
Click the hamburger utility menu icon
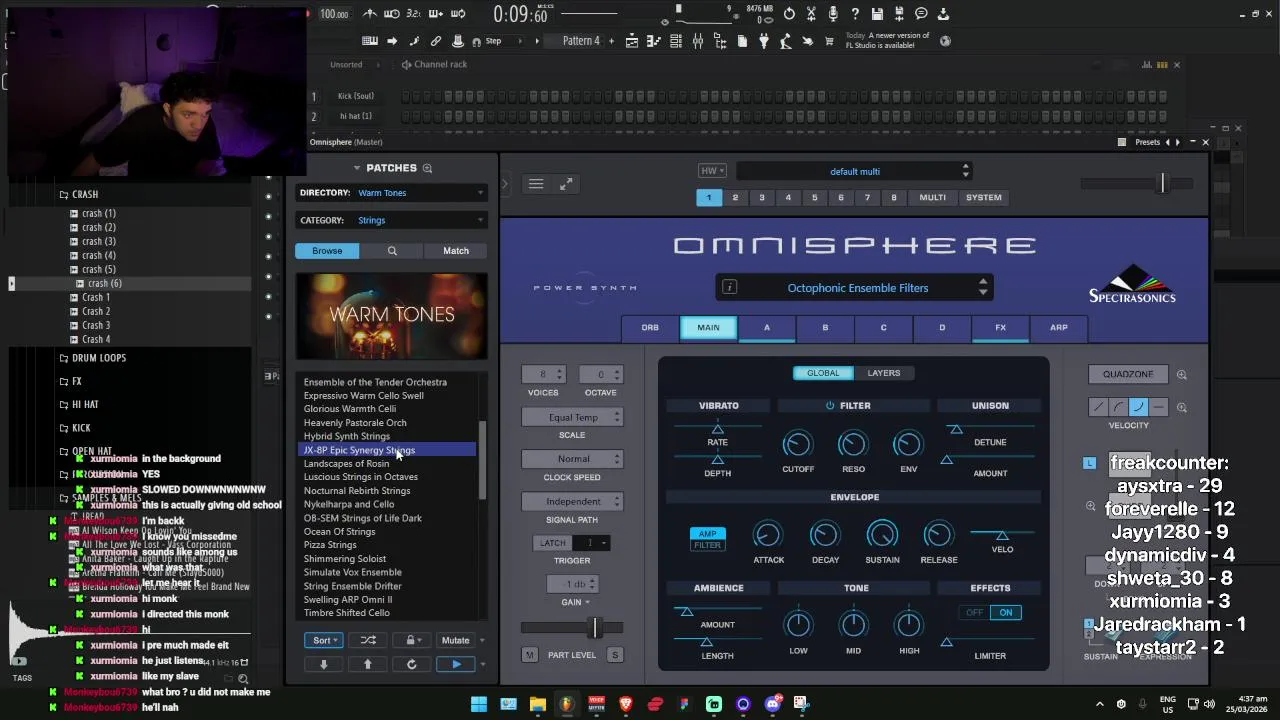(x=536, y=184)
